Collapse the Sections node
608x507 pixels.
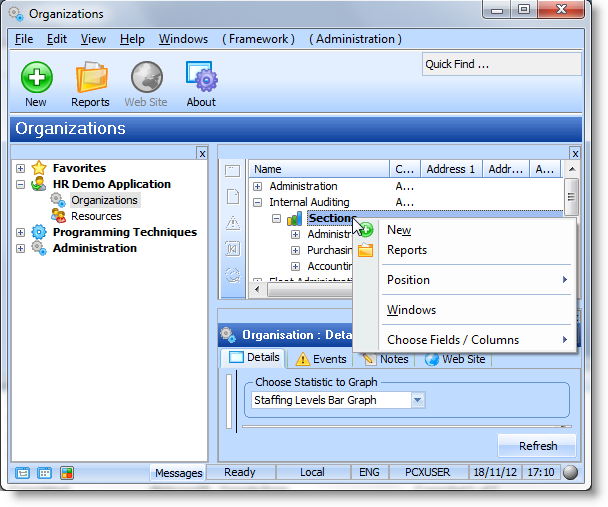pyautogui.click(x=276, y=219)
